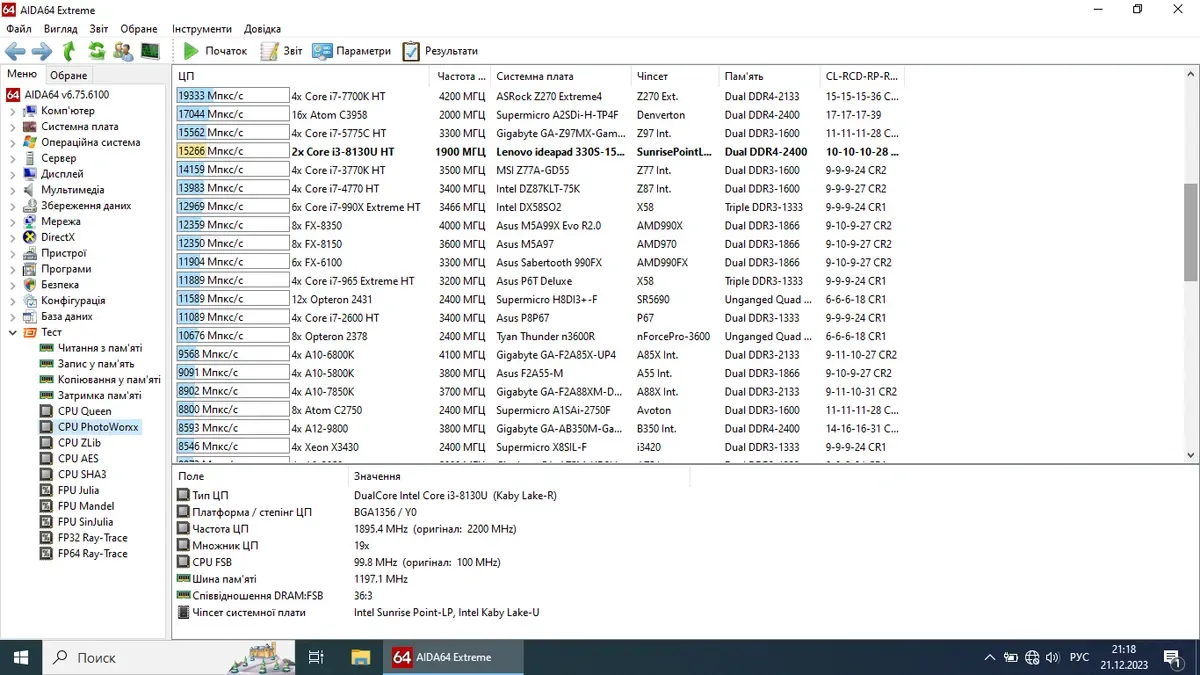Click the back navigation arrow icon
The height and width of the screenshot is (675, 1200).
pyautogui.click(x=15, y=51)
